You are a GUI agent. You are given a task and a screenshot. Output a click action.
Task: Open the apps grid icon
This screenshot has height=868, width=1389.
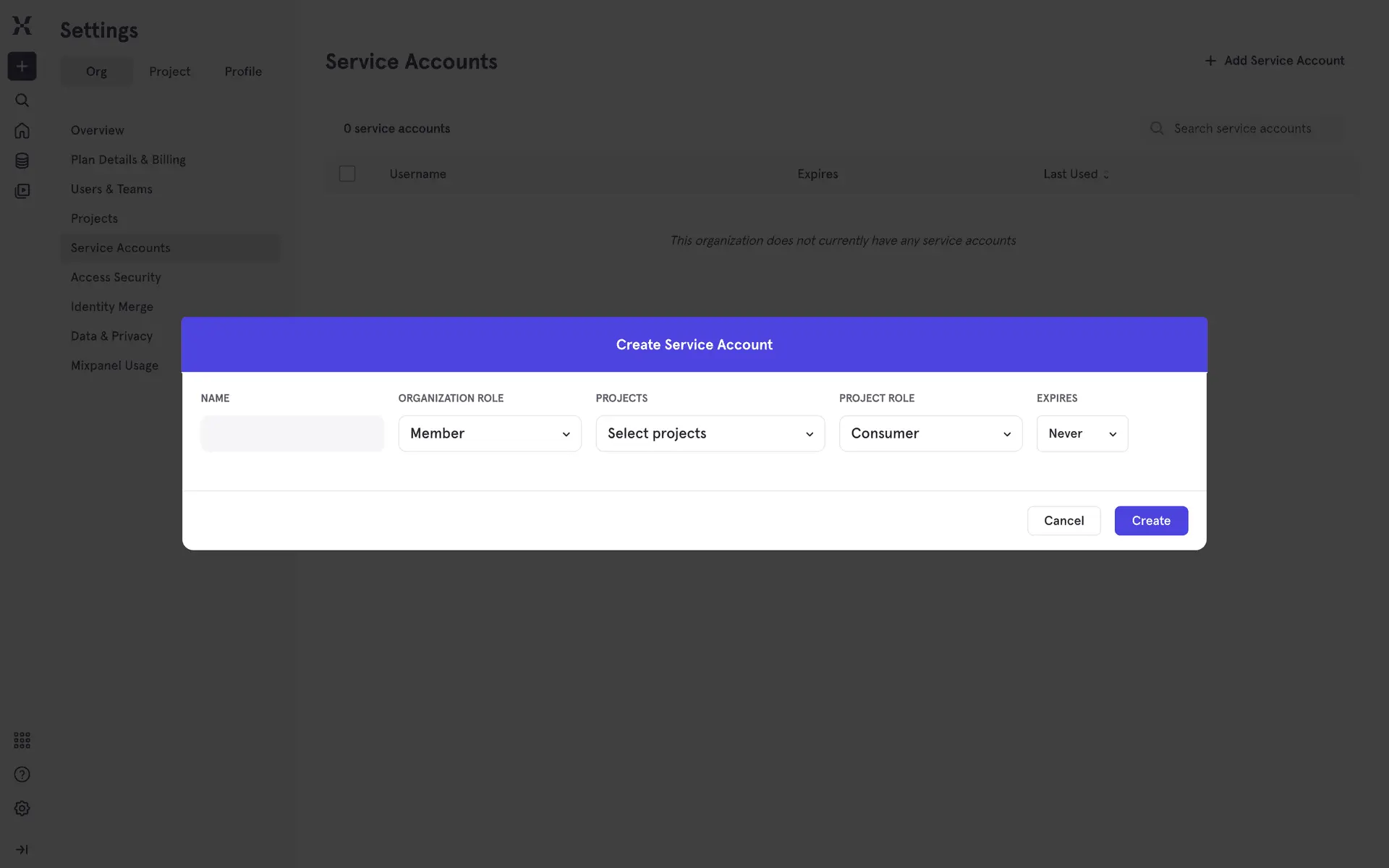coord(22,740)
